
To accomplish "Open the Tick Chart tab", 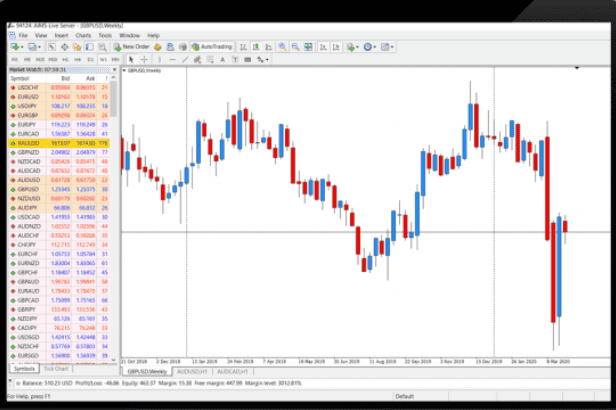I will tap(56, 369).
